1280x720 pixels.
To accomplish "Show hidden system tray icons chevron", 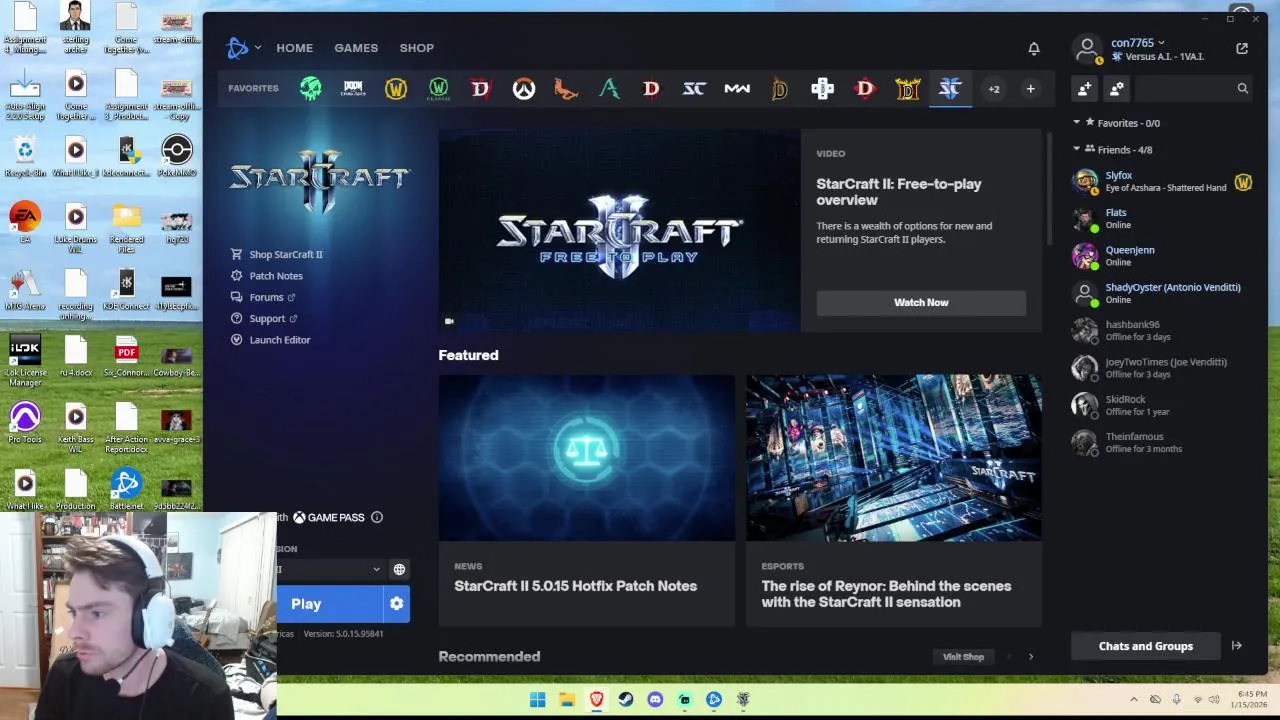I will (x=1133, y=700).
